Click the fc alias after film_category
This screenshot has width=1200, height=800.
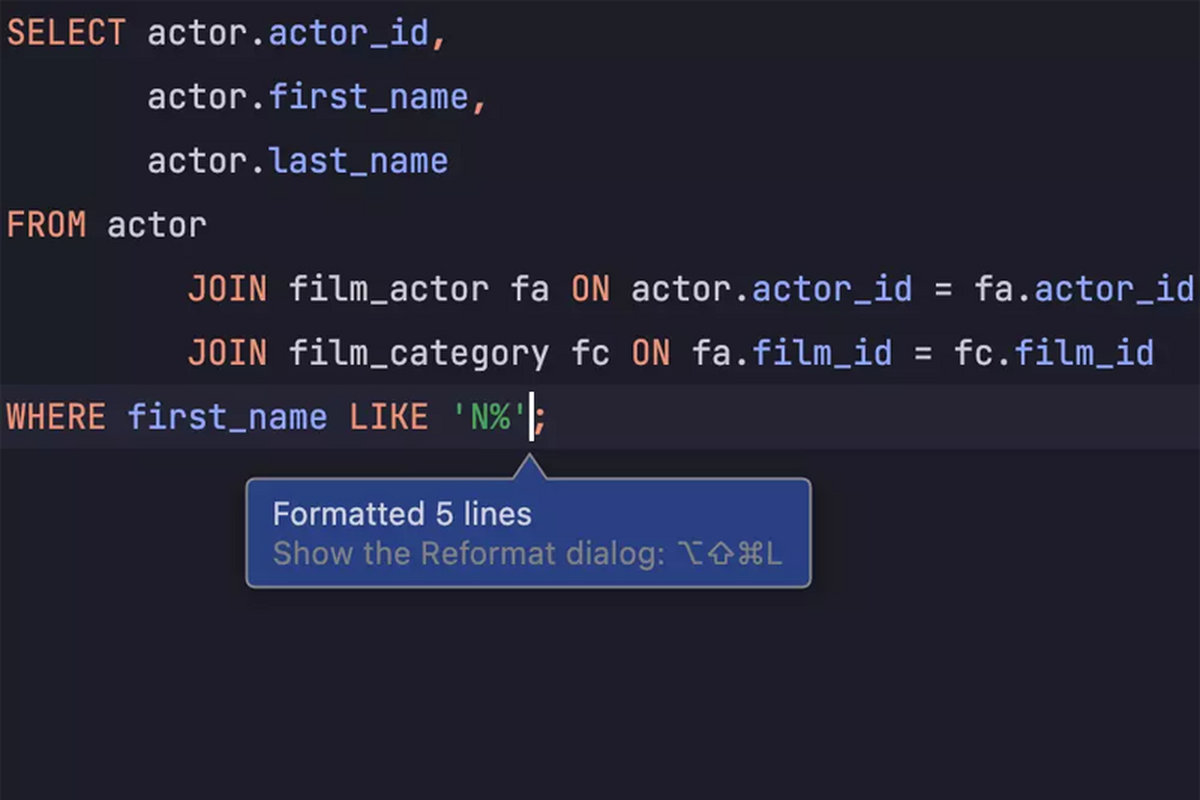590,353
